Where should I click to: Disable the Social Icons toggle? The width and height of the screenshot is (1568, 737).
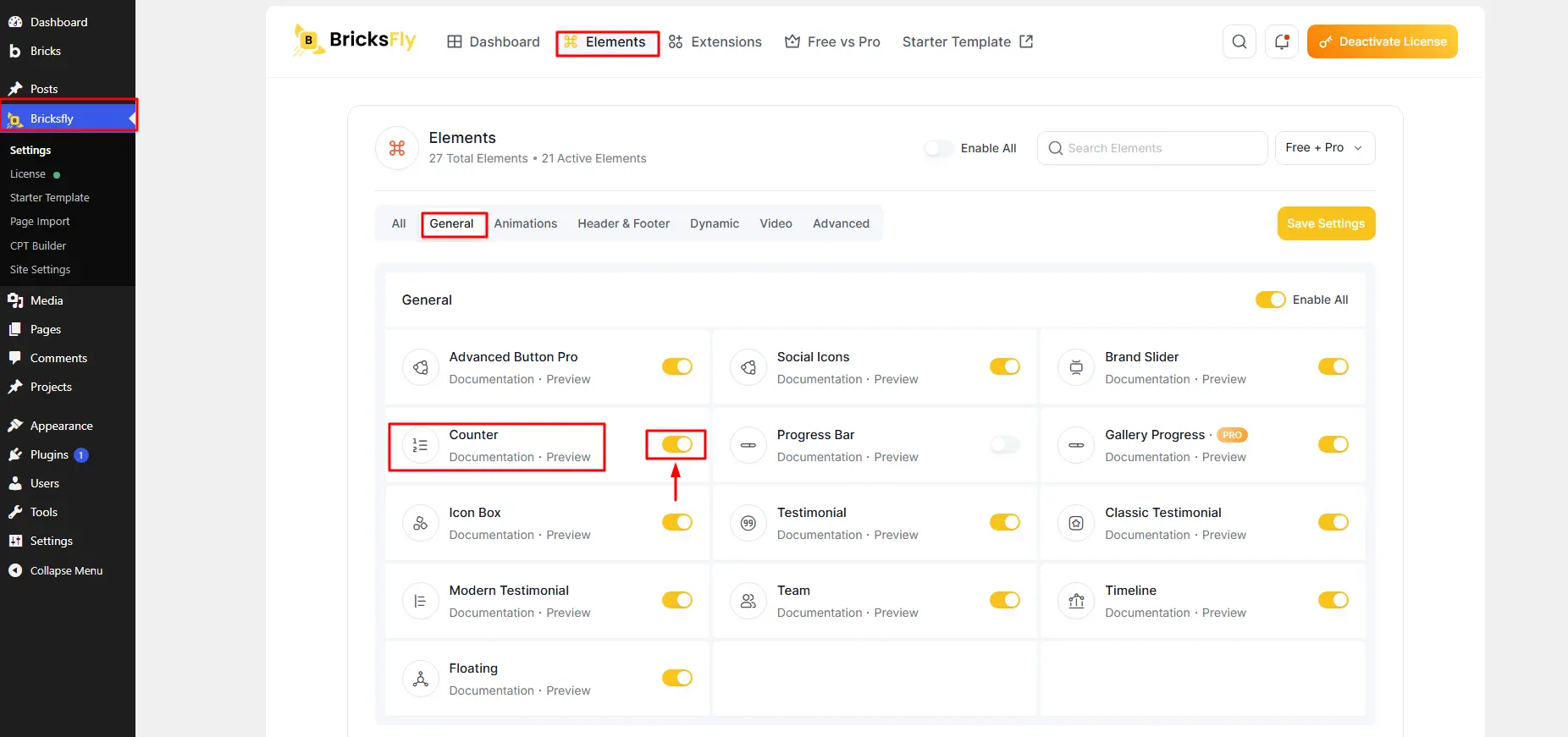pyautogui.click(x=1005, y=366)
